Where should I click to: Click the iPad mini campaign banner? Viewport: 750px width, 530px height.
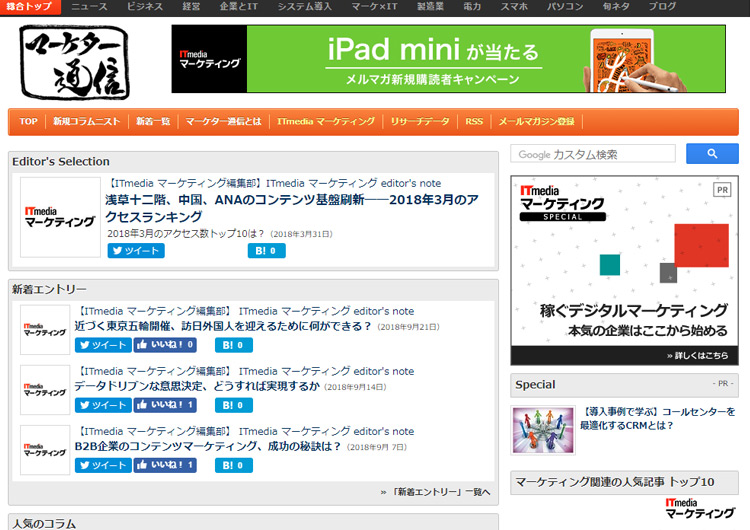coord(449,59)
